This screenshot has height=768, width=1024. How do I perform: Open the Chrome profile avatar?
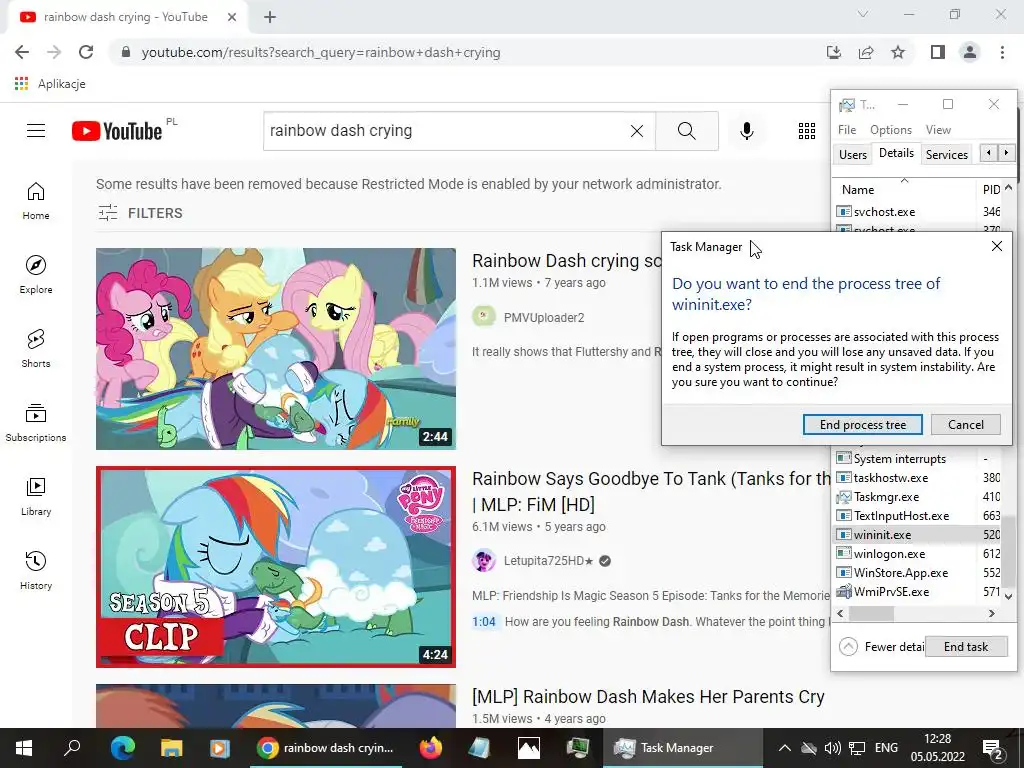[970, 52]
